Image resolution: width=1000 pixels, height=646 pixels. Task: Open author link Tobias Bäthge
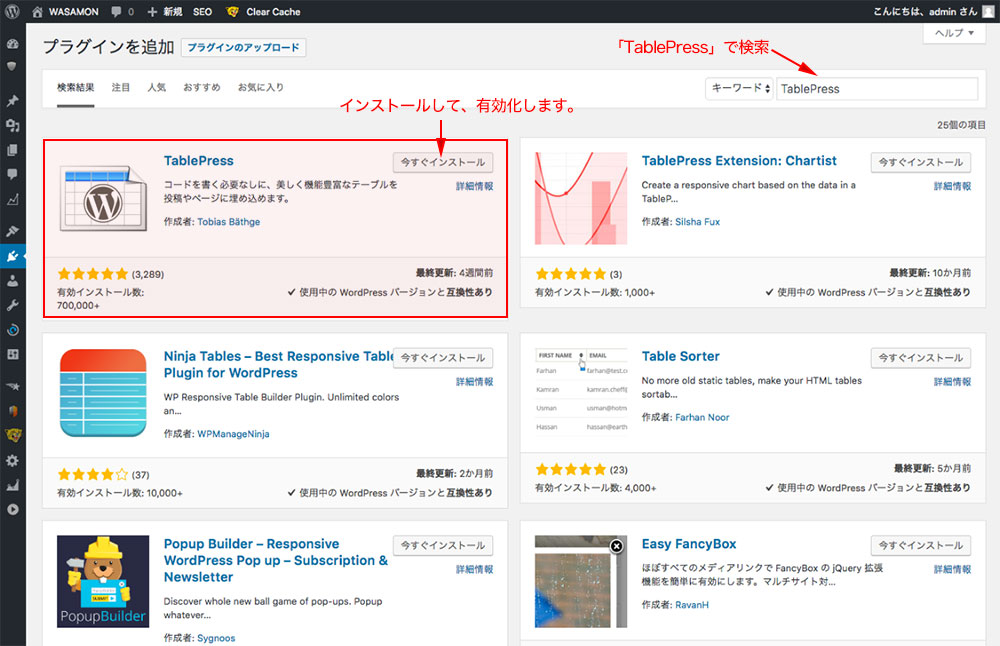[228, 222]
